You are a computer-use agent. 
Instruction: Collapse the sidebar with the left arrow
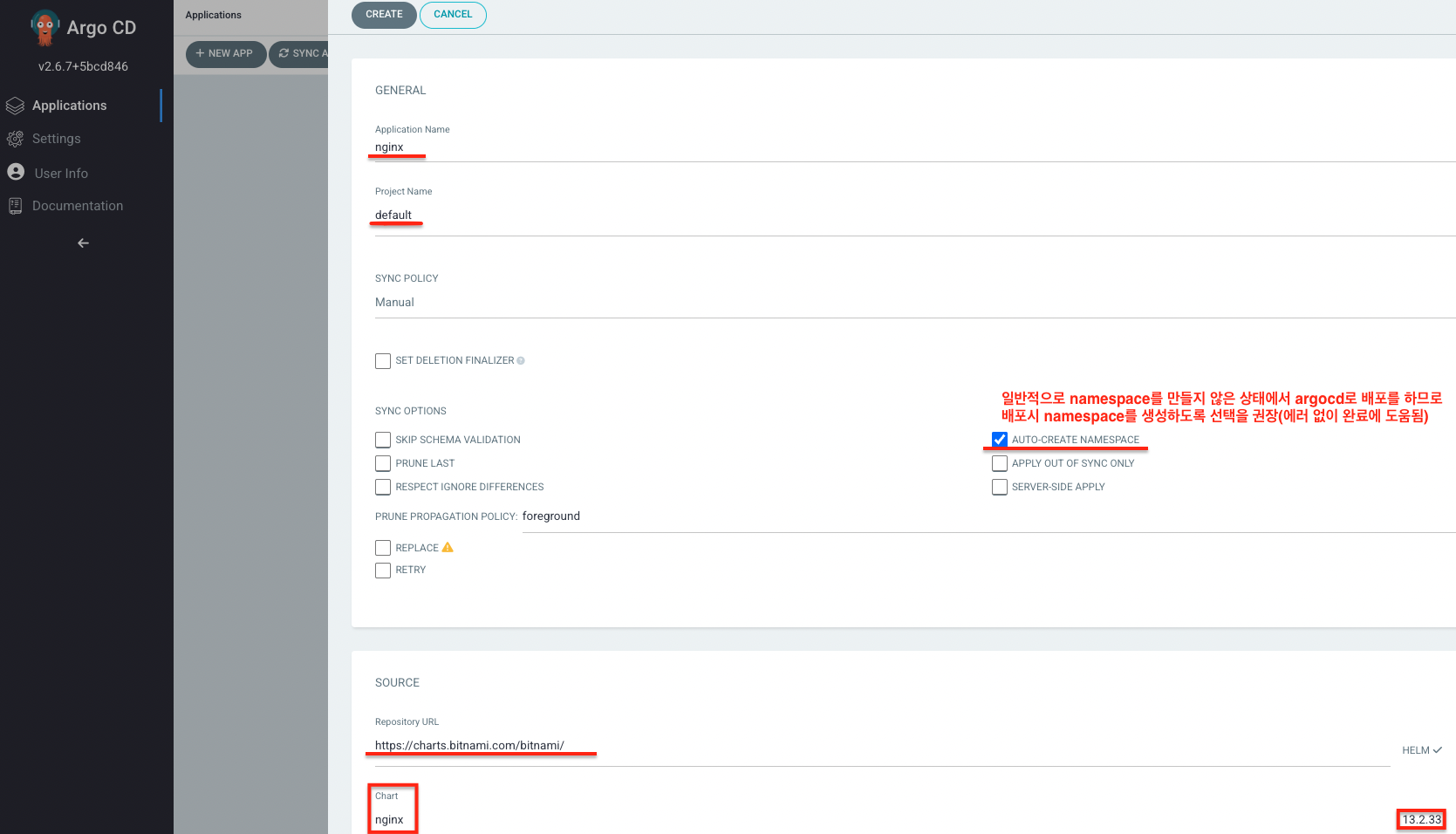83,243
